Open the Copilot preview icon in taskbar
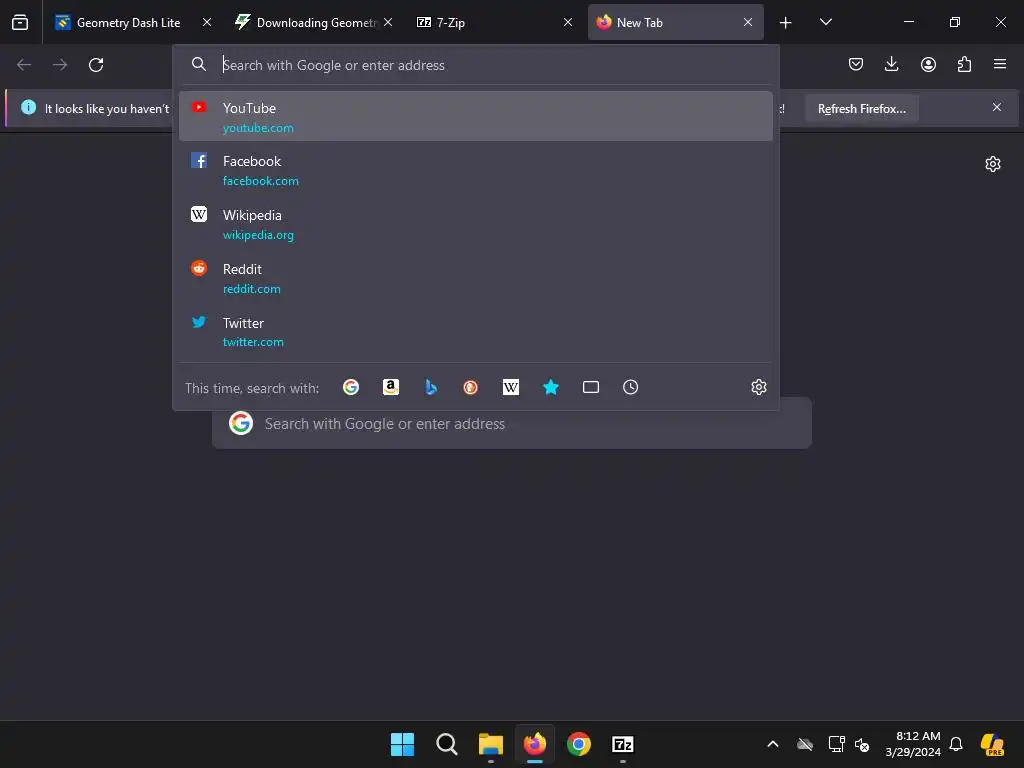 point(993,744)
